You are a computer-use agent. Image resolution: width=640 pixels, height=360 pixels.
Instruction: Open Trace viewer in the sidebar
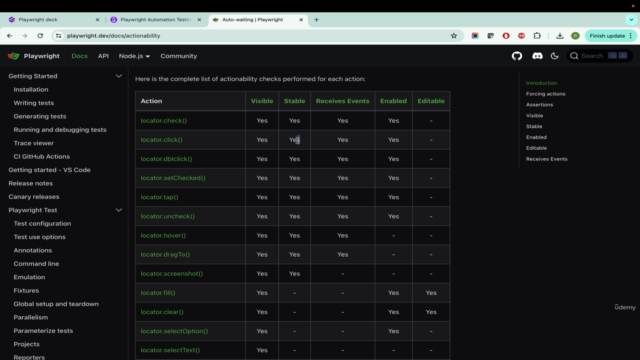coord(33,143)
